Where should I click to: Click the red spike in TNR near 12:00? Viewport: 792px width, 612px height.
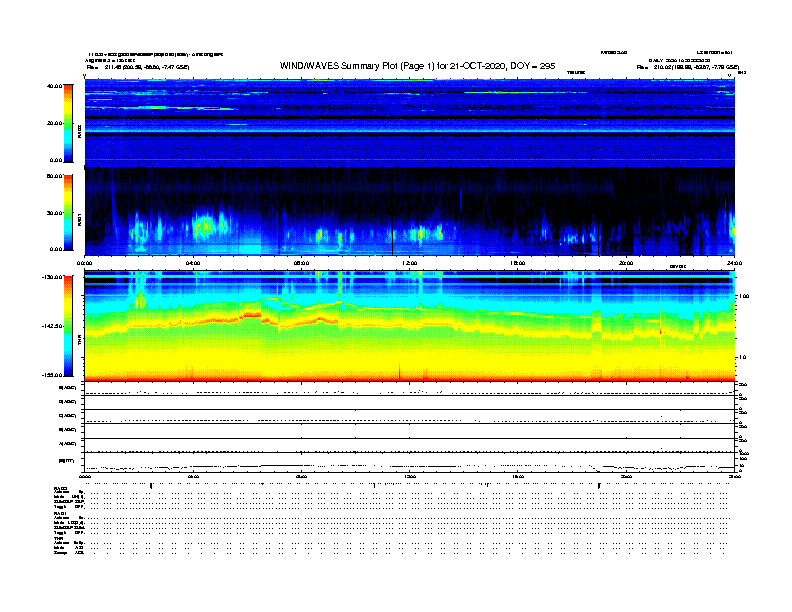(400, 371)
